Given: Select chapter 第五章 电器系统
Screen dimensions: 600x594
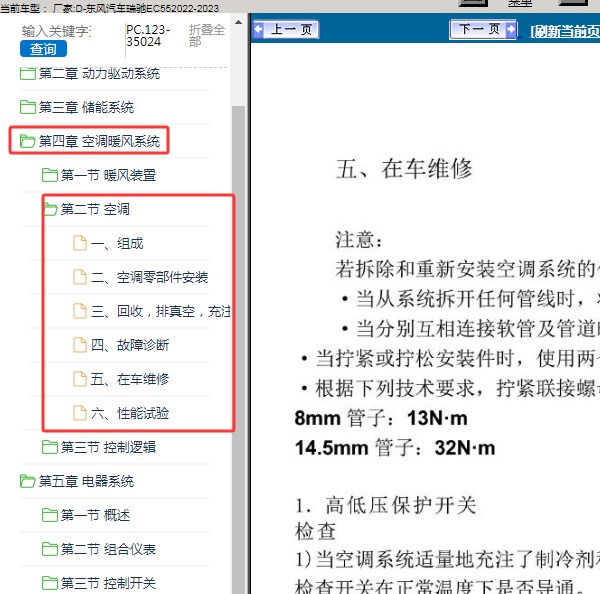Looking at the screenshot, I should click(86, 481).
